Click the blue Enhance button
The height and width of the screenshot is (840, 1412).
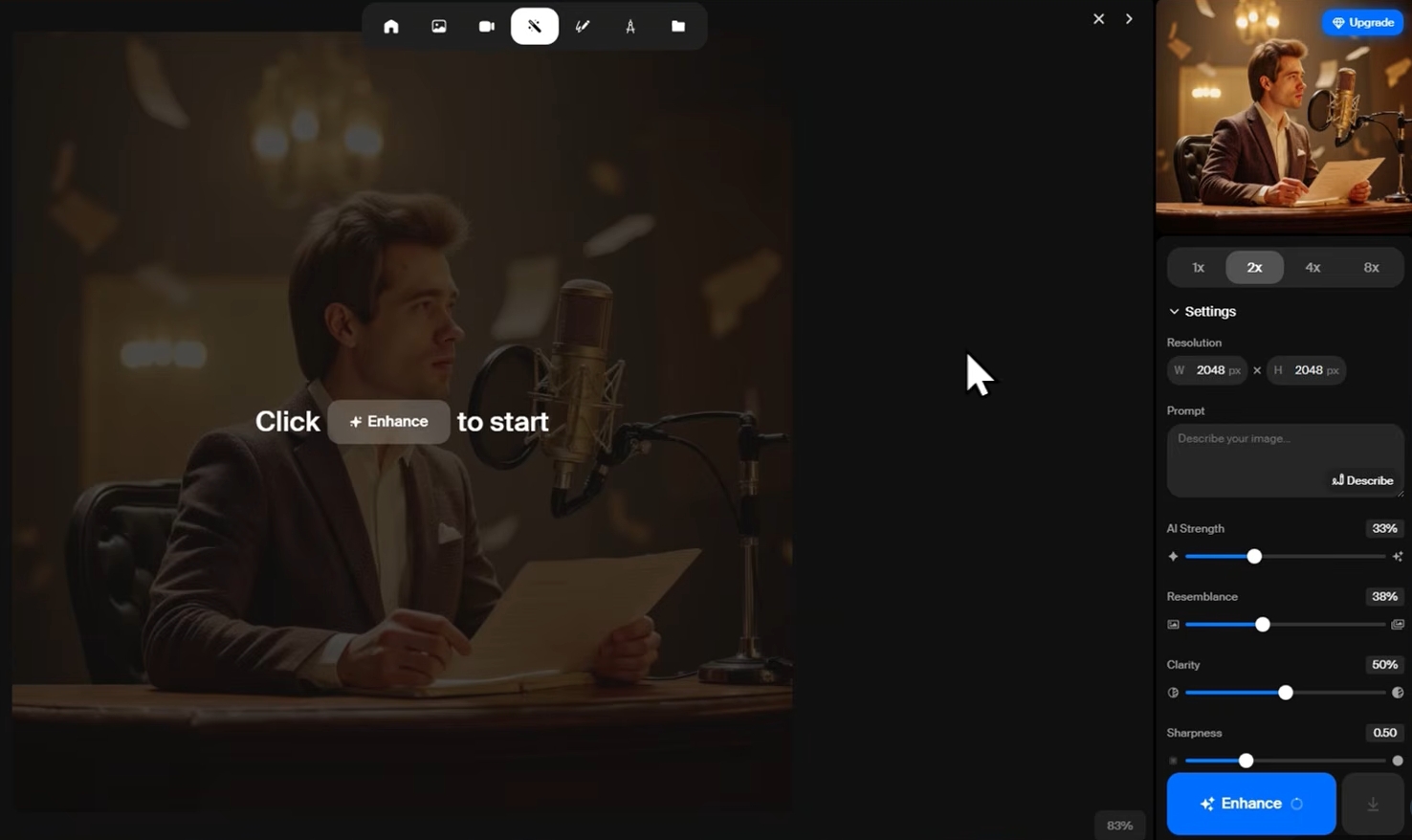pyautogui.click(x=1250, y=804)
